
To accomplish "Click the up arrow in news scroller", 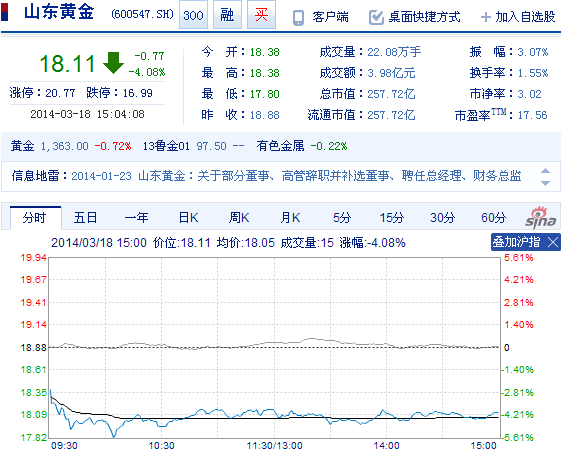I will [x=545, y=171].
